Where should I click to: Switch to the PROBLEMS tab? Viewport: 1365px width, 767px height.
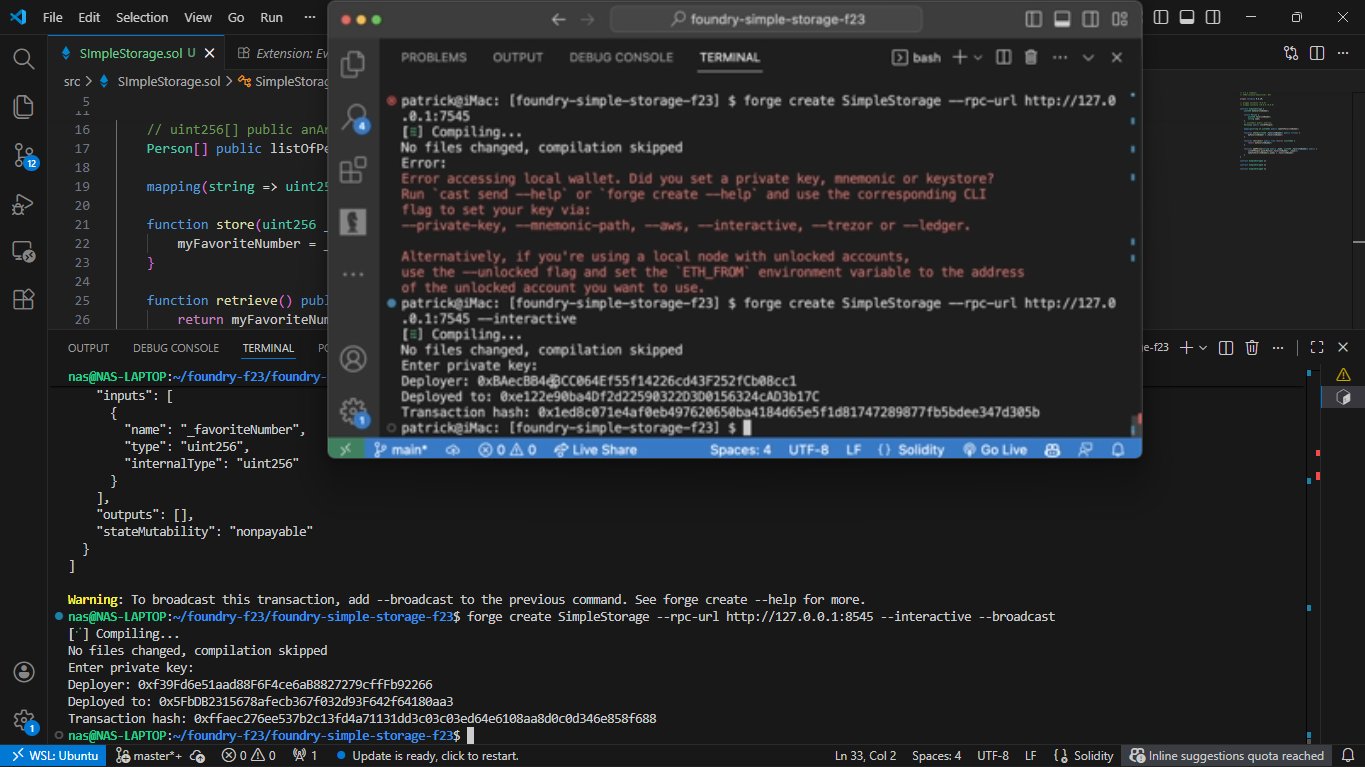(x=435, y=58)
